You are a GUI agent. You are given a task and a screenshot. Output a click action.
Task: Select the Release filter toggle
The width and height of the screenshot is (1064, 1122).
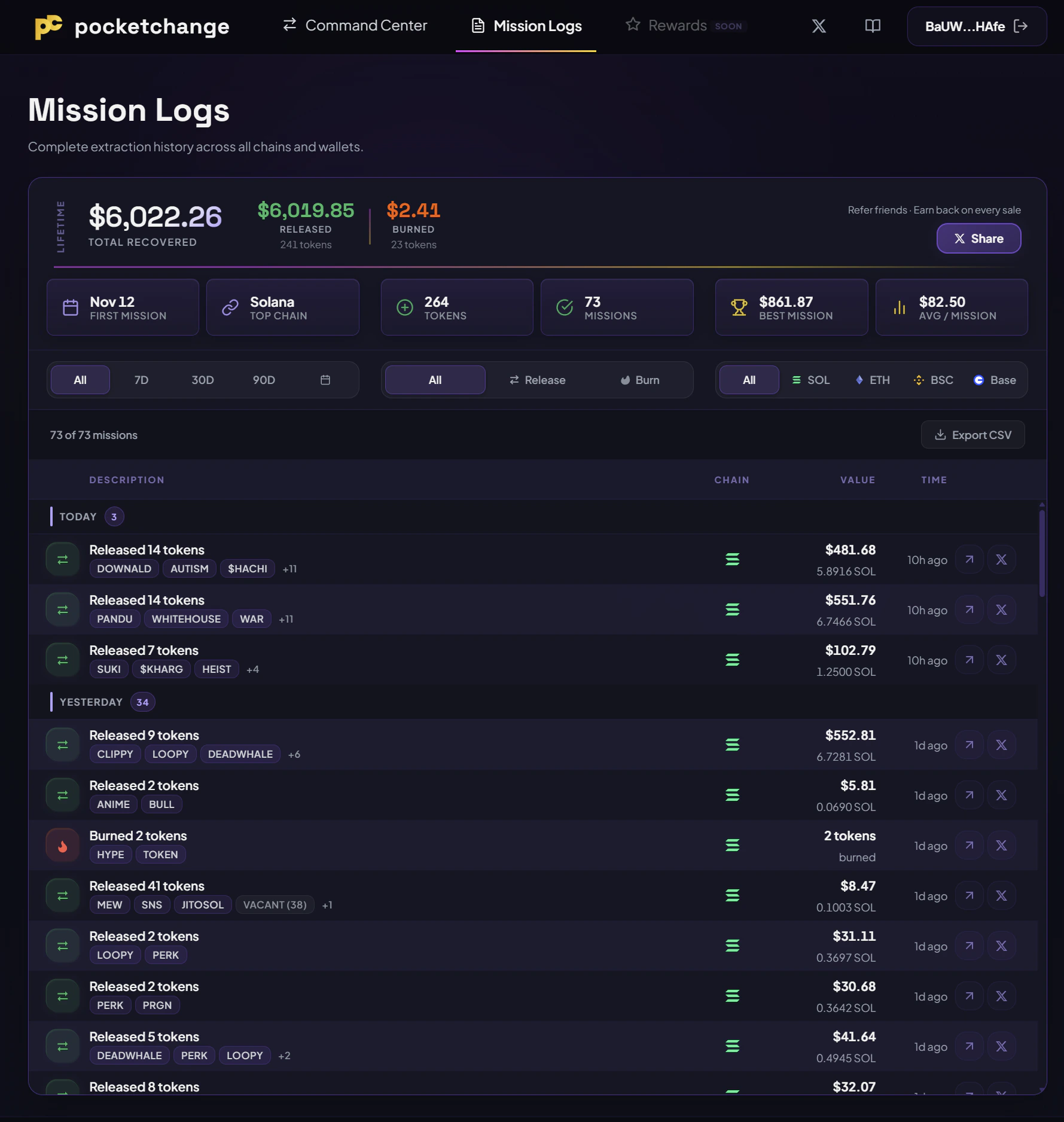pyautogui.click(x=537, y=380)
